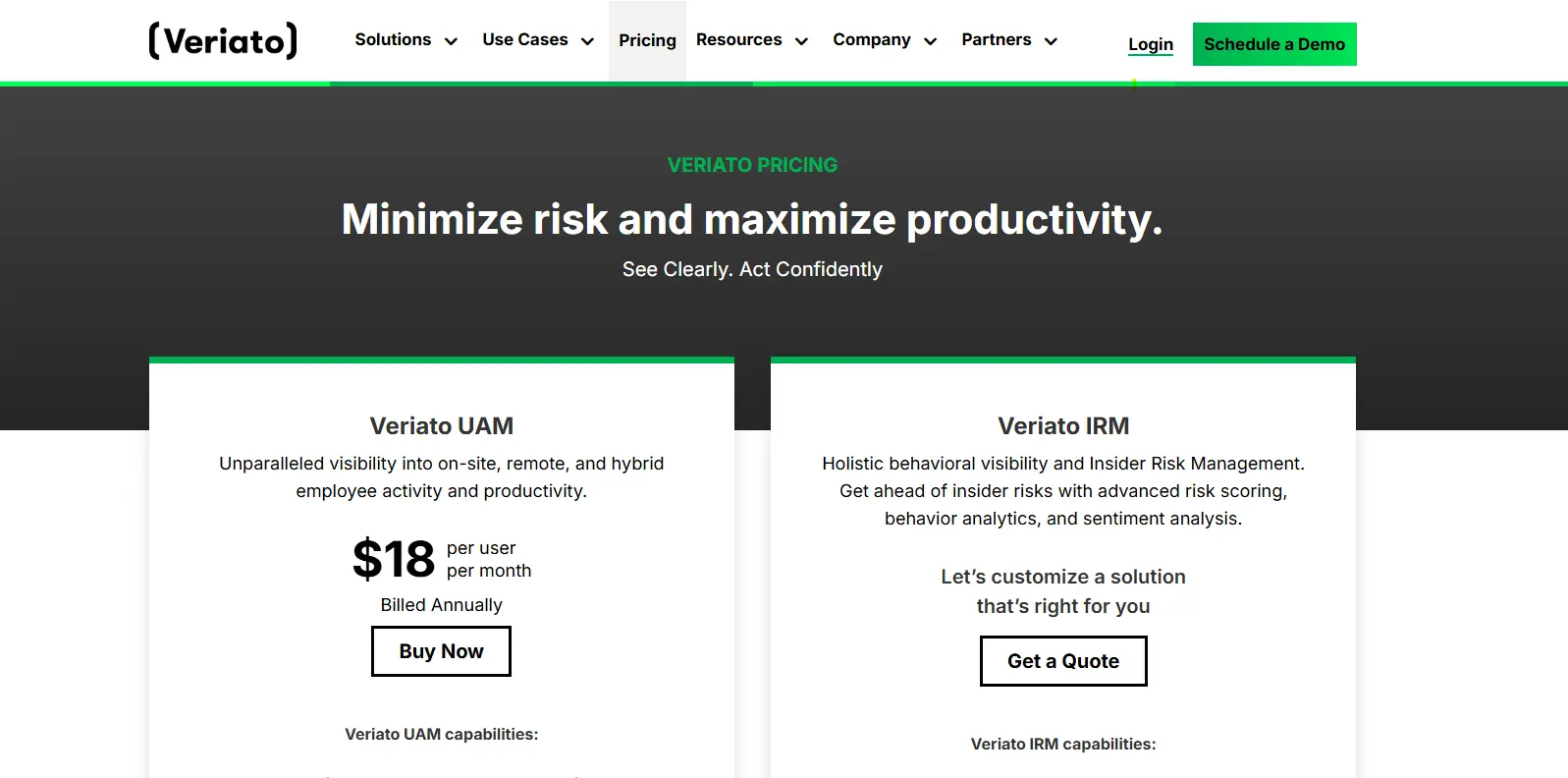The width and height of the screenshot is (1568, 778).
Task: Click the 'See Clearly. Act Confidently' tagline
Action: 752,269
